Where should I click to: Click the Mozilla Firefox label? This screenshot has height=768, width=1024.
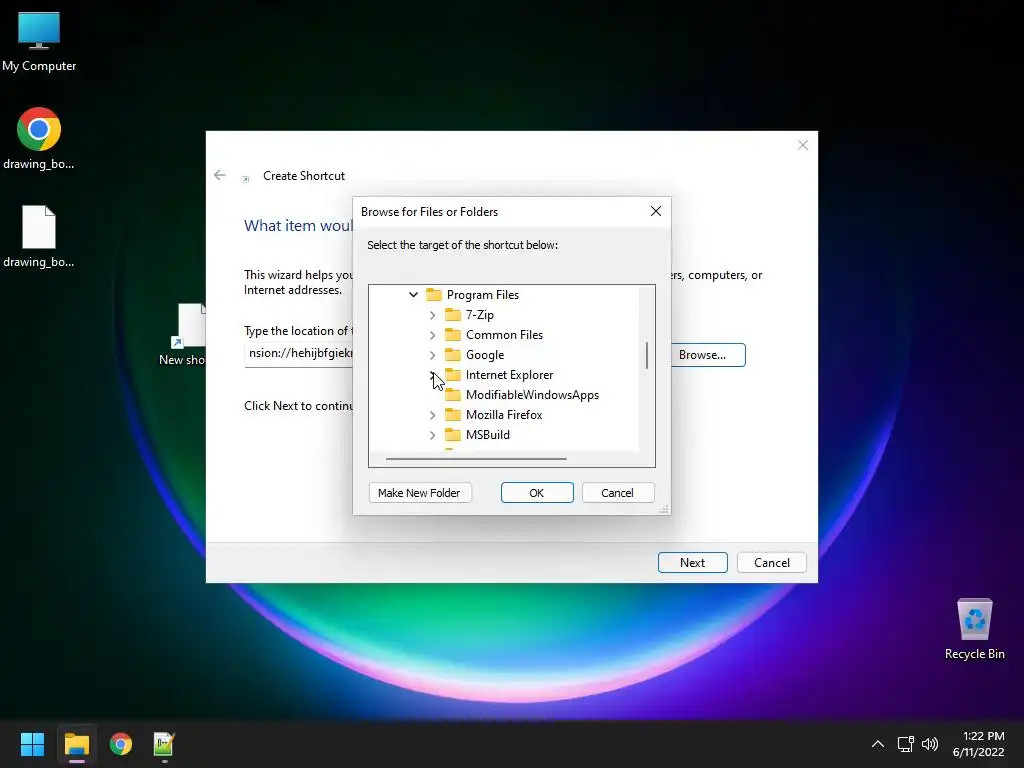tap(504, 415)
